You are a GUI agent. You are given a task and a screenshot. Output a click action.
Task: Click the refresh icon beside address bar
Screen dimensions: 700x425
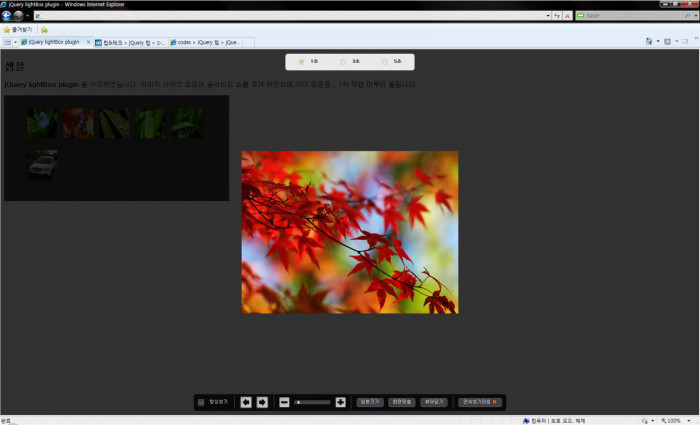pyautogui.click(x=557, y=16)
